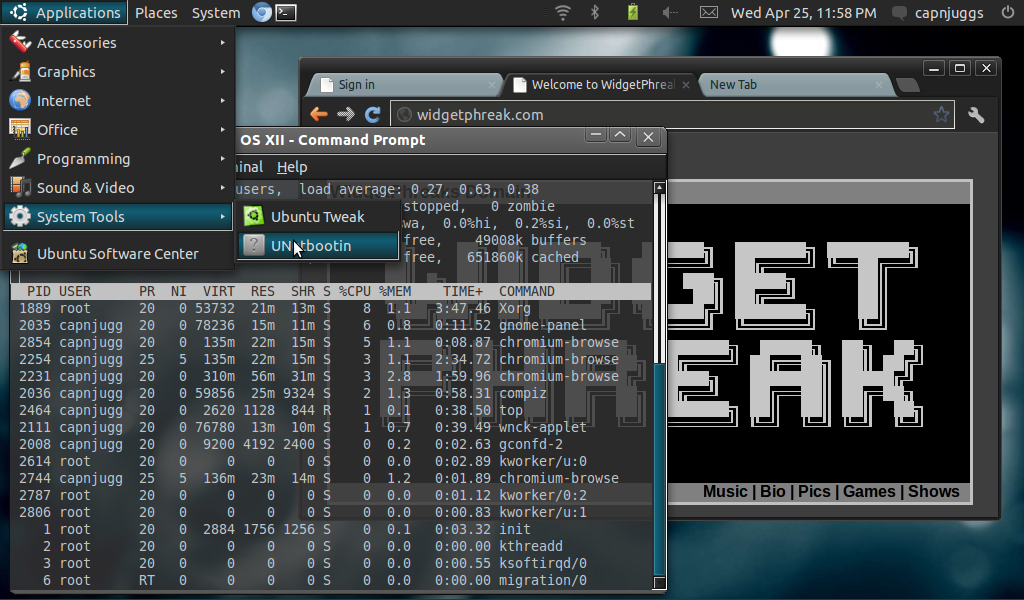Click the terminal scrollbar down arrow
The height and width of the screenshot is (600, 1024).
click(660, 582)
